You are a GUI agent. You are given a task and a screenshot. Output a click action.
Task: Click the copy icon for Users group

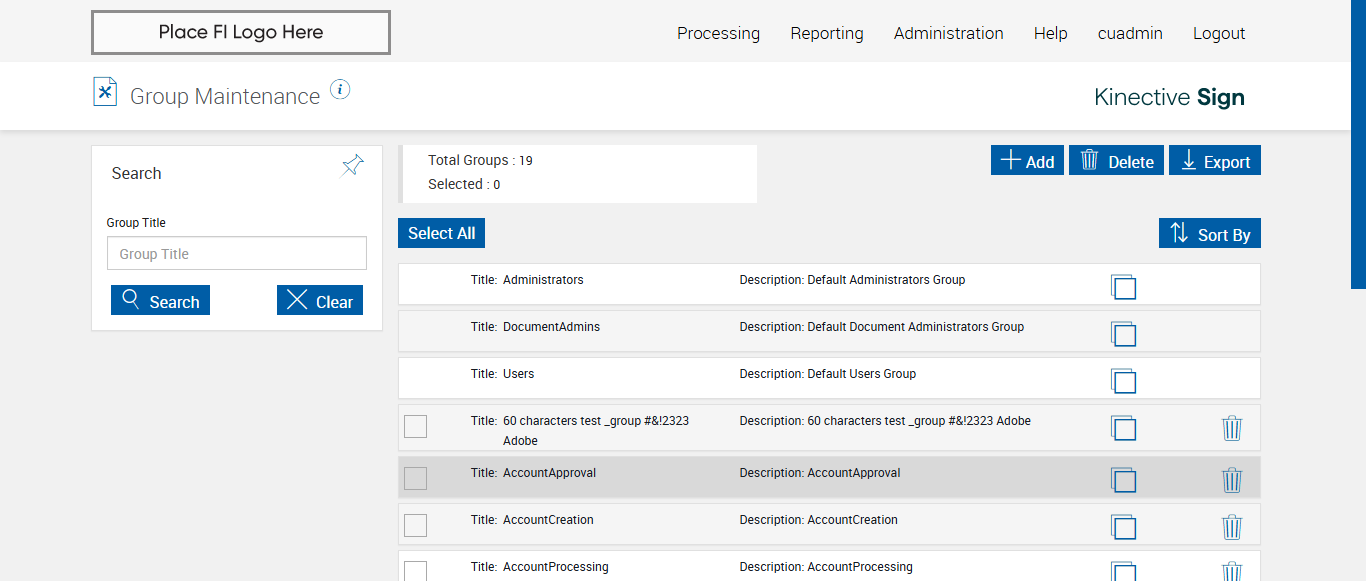point(1123,381)
